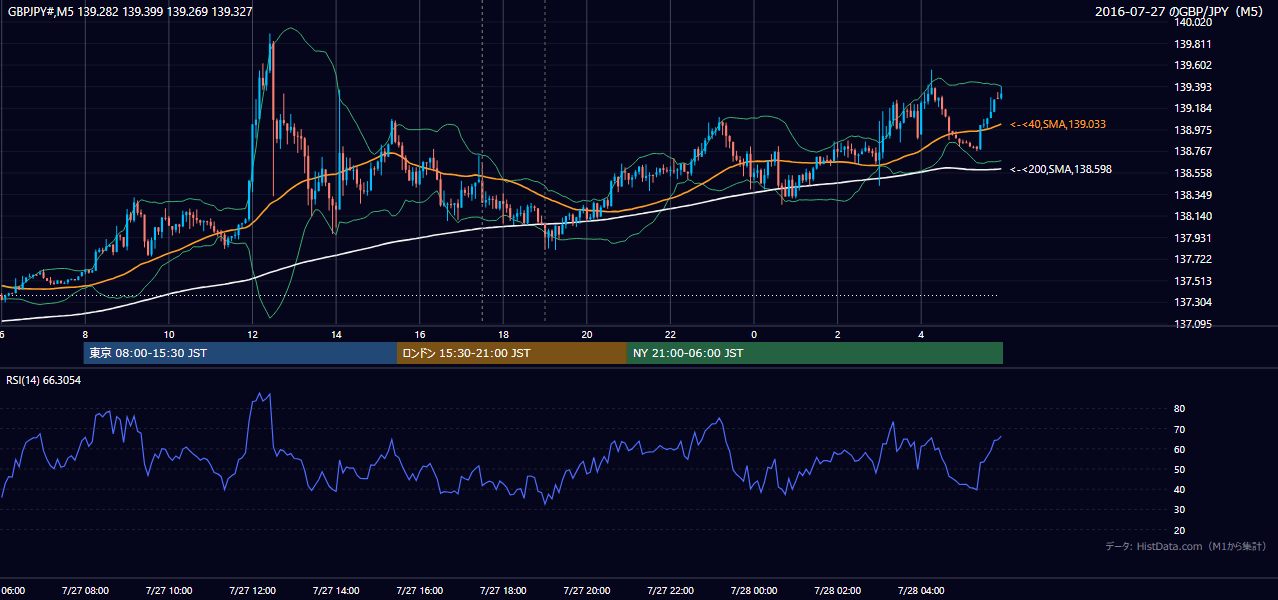This screenshot has height=600, width=1278.
Task: Click the bottom time label 7/28 02:00
Action: [x=837, y=591]
